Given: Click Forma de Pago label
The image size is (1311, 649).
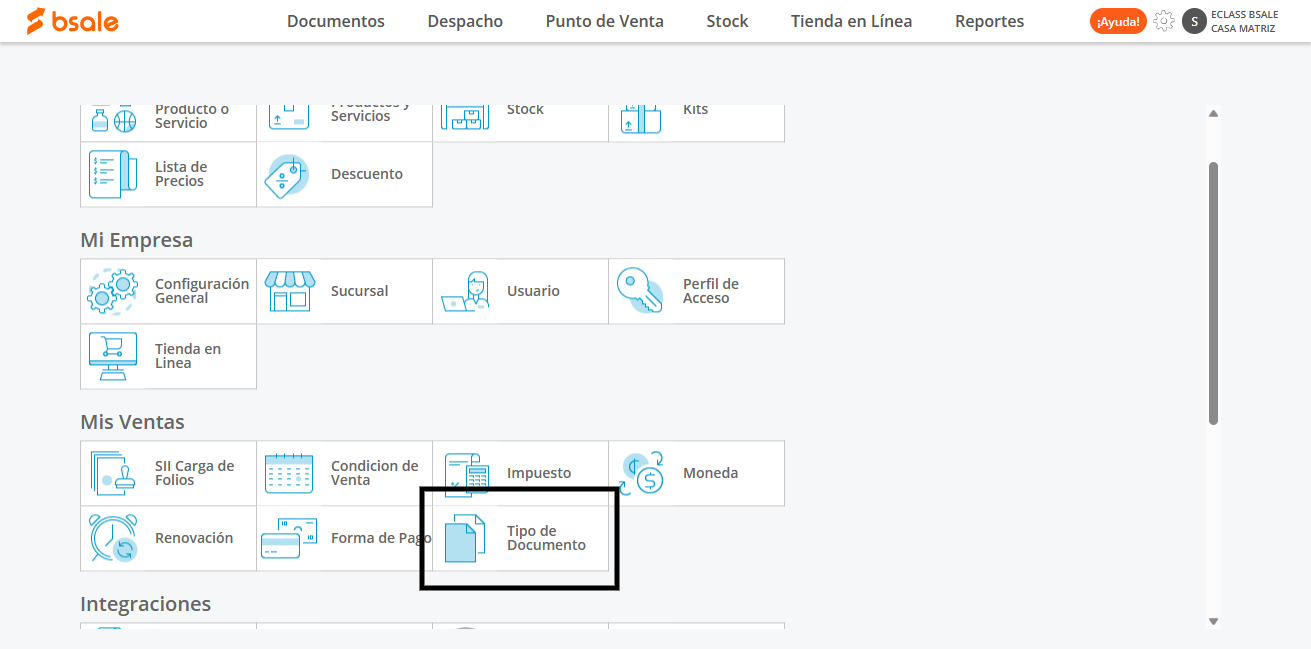Looking at the screenshot, I should 381,538.
